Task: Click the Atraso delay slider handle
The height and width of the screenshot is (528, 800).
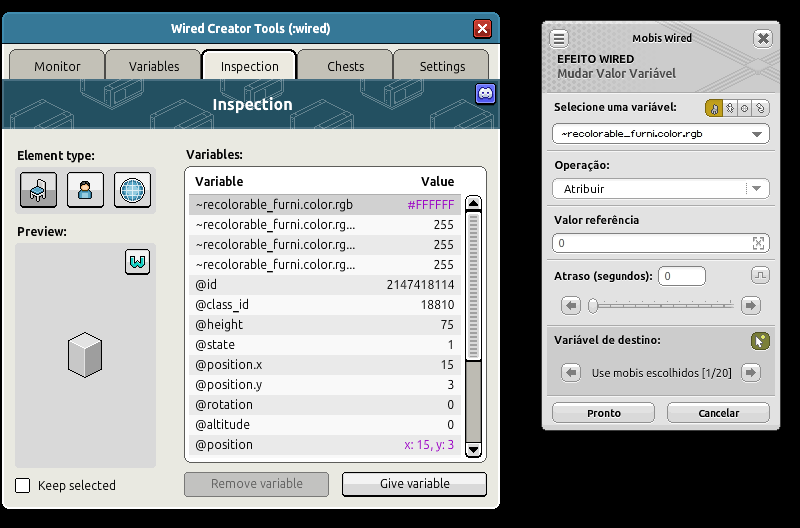Action: click(593, 306)
